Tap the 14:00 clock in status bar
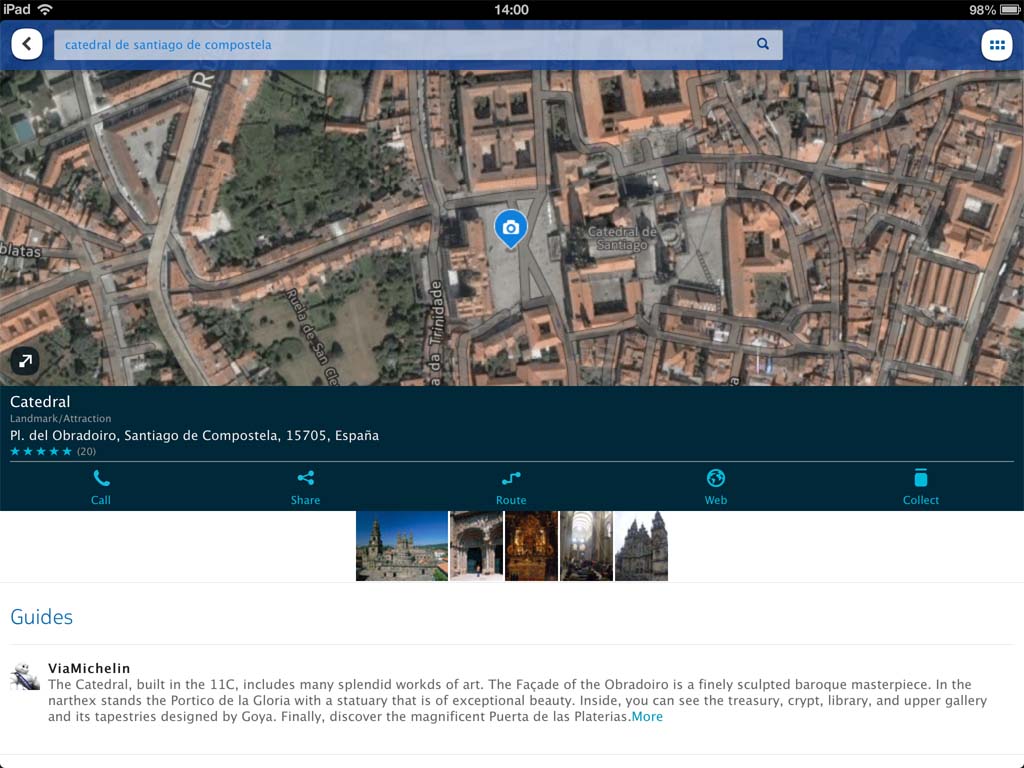 click(511, 10)
